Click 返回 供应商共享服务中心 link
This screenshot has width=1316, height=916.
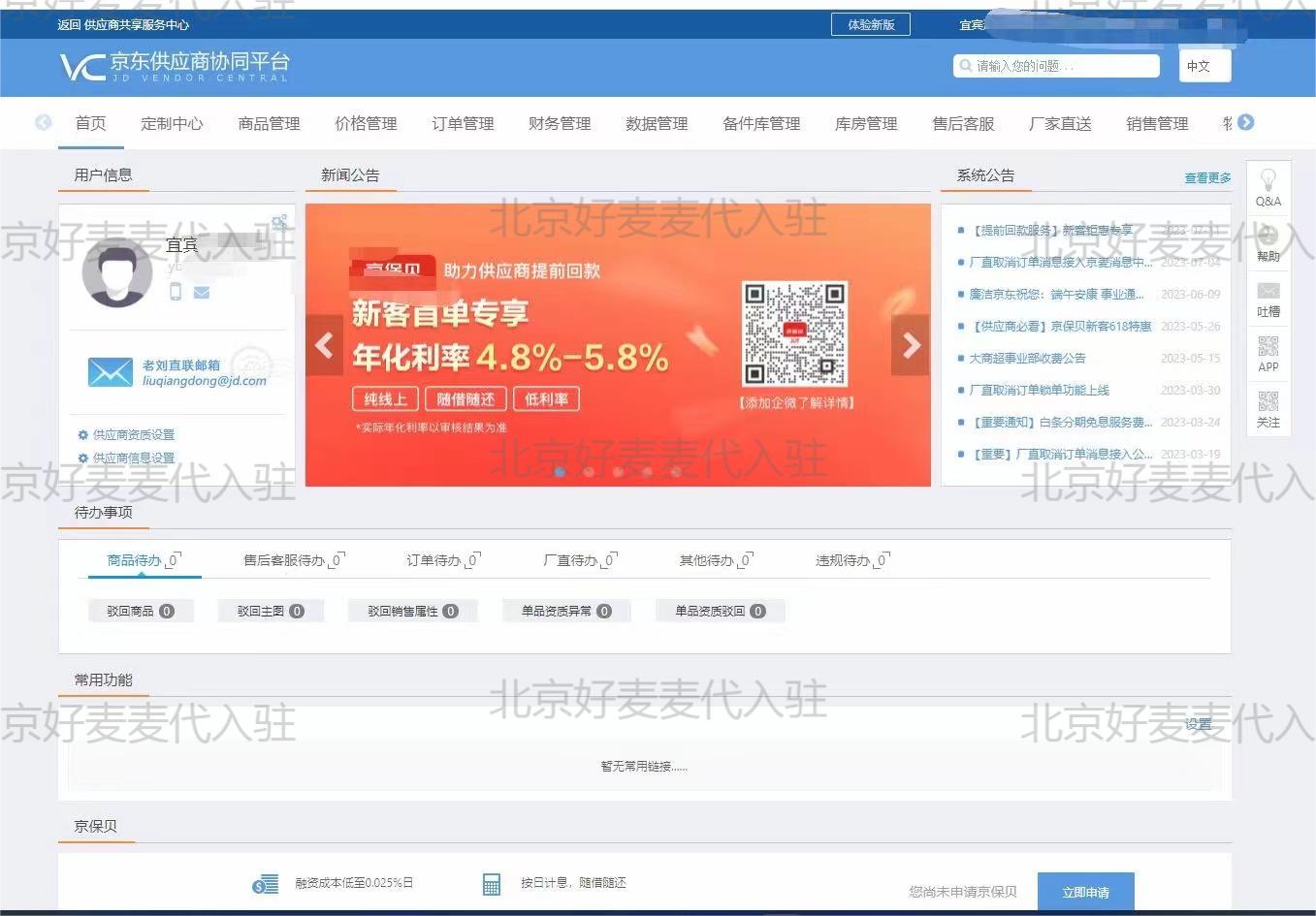pos(123,24)
